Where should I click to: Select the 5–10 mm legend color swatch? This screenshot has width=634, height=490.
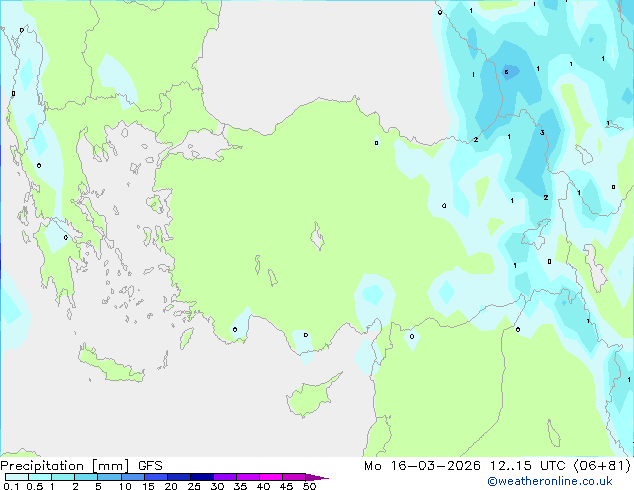point(109,477)
